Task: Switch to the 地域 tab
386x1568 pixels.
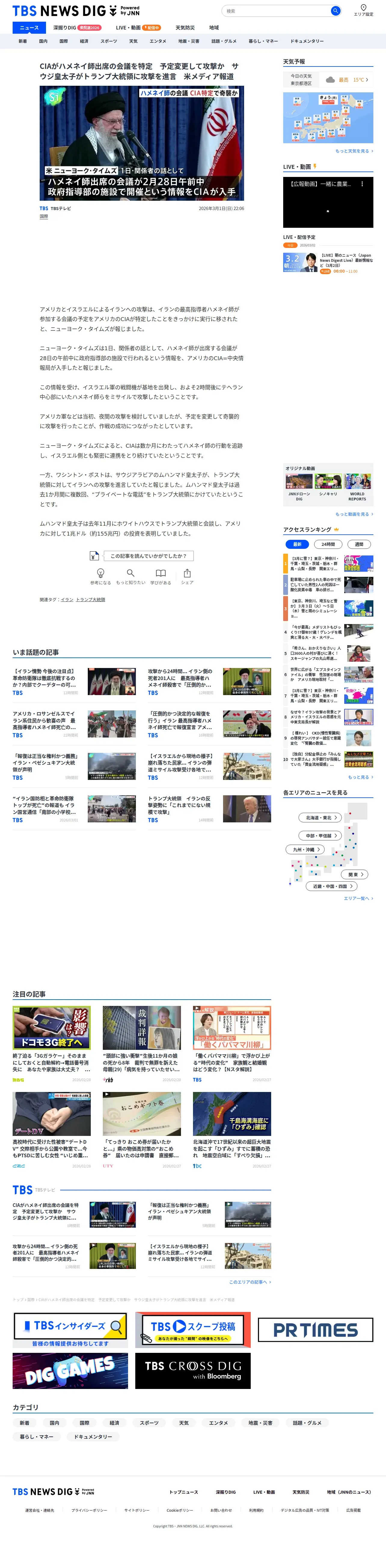Action: coord(214,27)
